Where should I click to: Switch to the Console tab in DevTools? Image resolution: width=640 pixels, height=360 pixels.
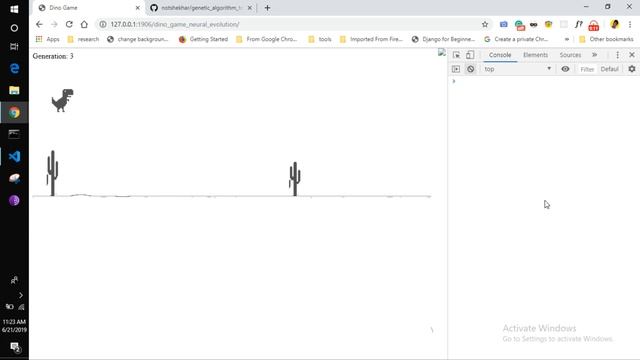[x=500, y=55]
